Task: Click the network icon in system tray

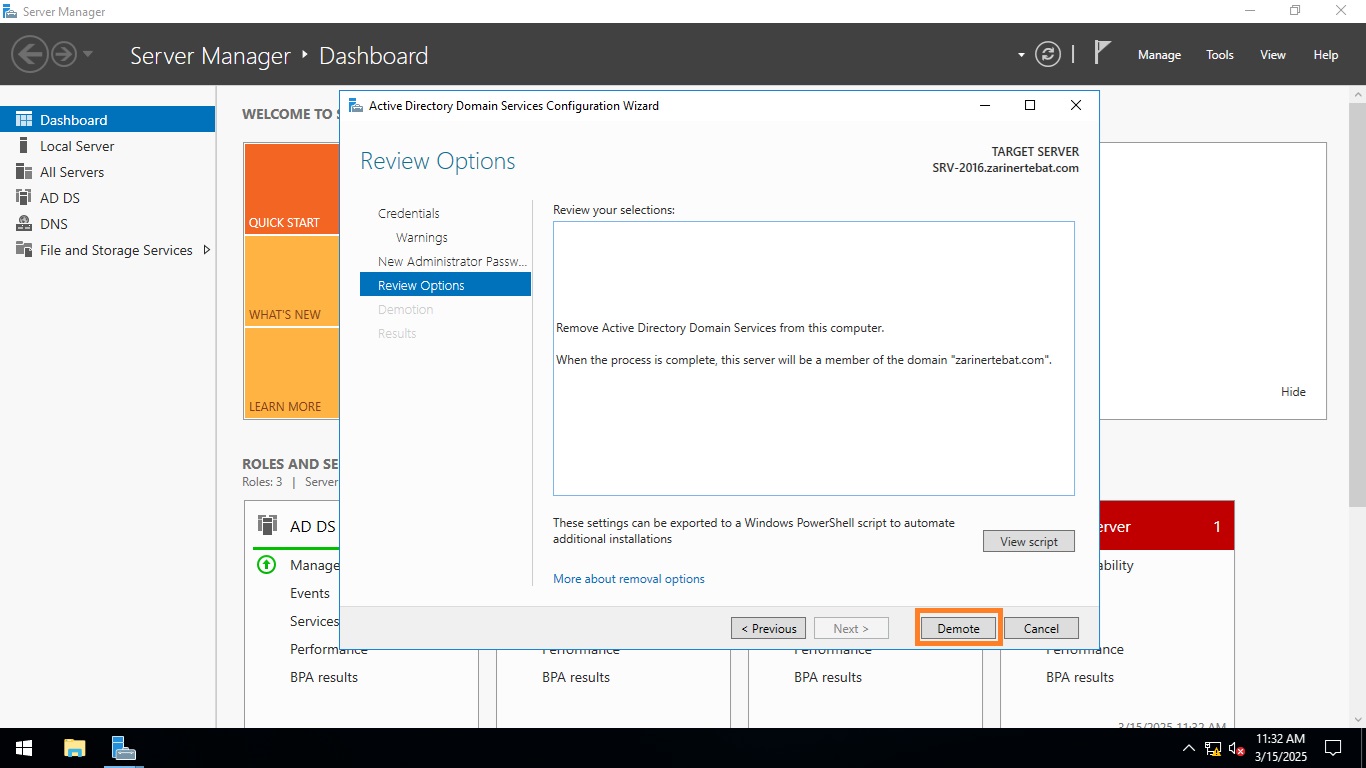Action: click(1212, 748)
